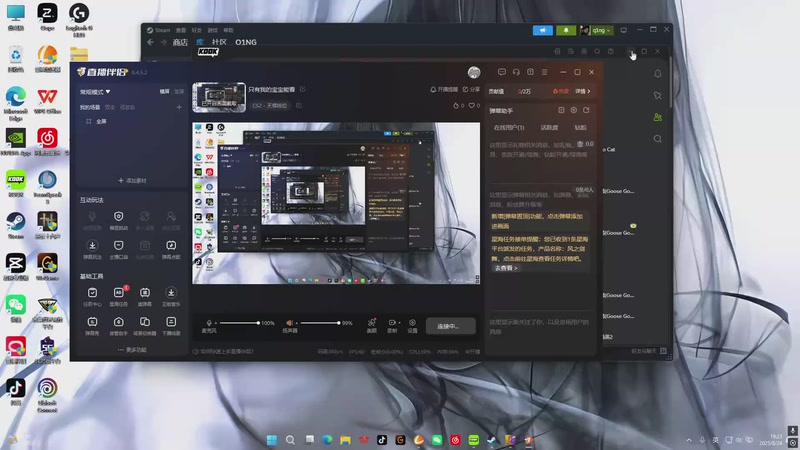Click the user avatar in 直播伴侣
Image resolution: width=800 pixels, height=450 pixels.
click(474, 72)
